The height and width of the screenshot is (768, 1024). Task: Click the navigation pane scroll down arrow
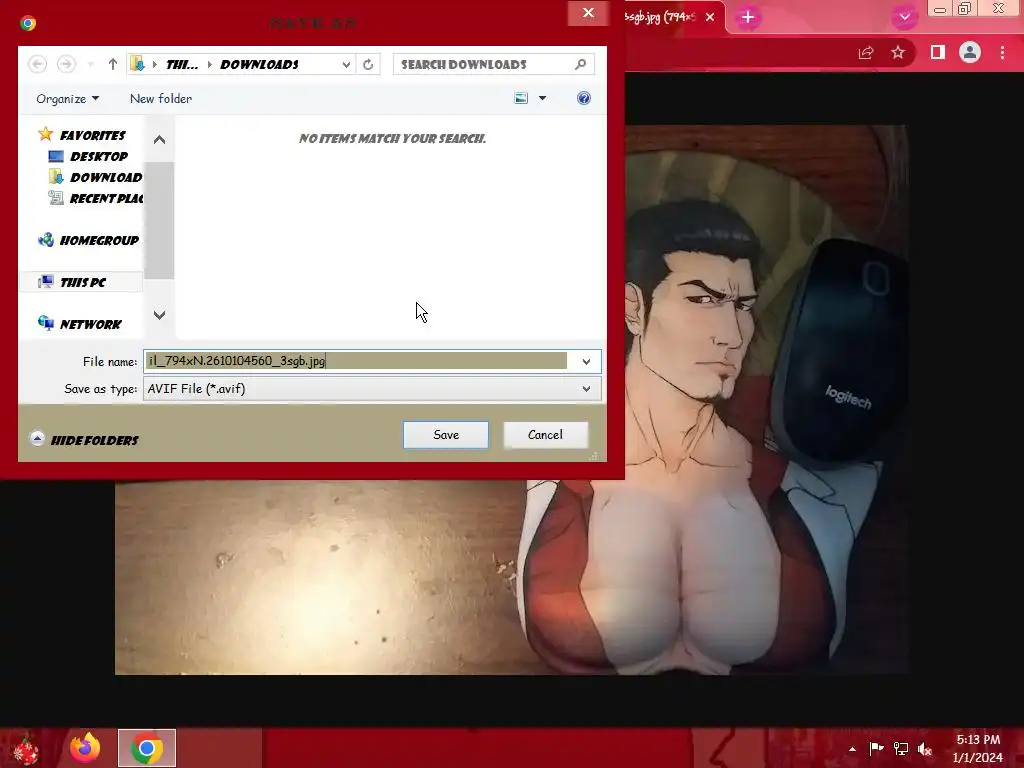click(x=159, y=315)
